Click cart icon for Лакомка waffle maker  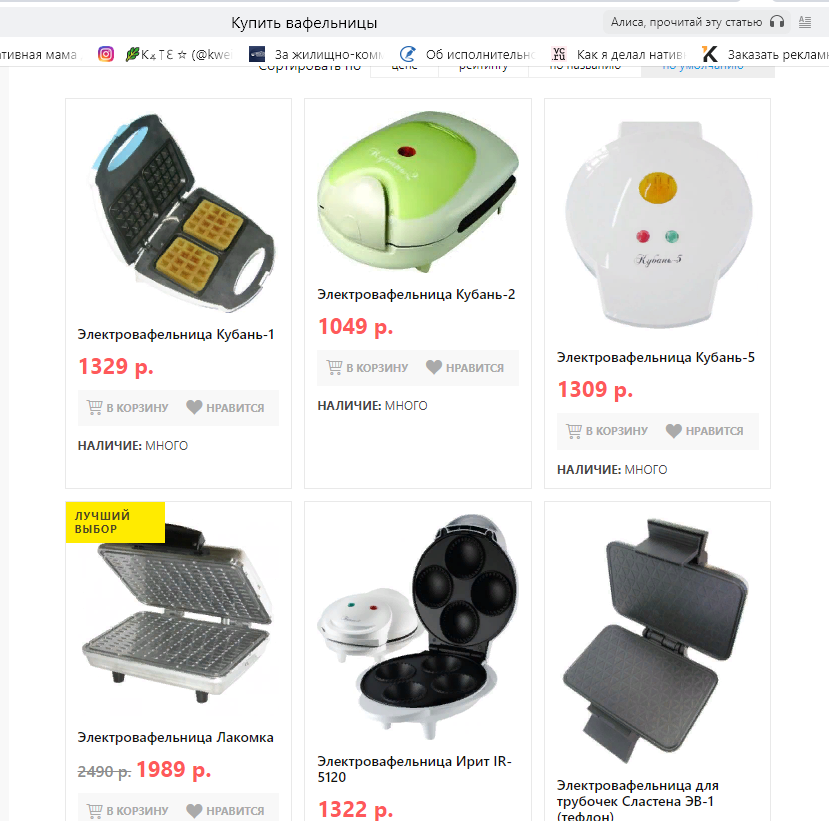coord(95,810)
